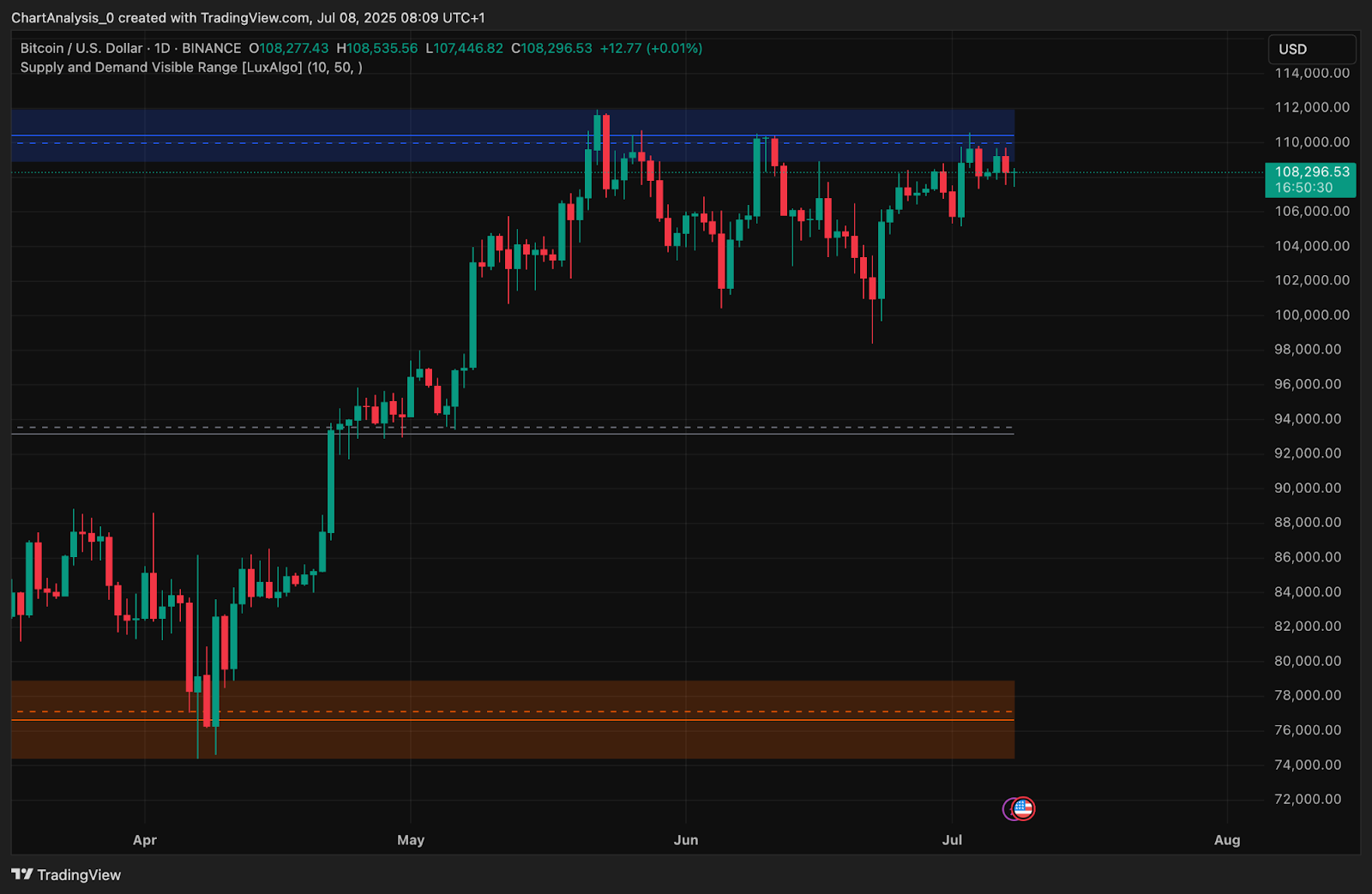Click the 92,000.00 price axis label
The height and width of the screenshot is (894, 1372).
point(1308,453)
